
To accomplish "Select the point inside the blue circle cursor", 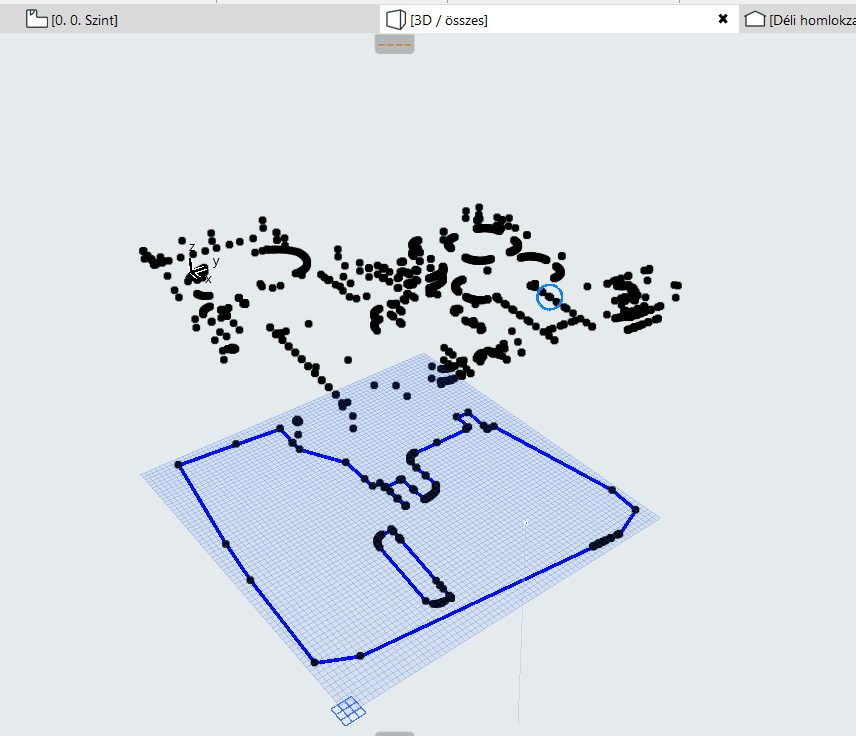I will tap(549, 297).
